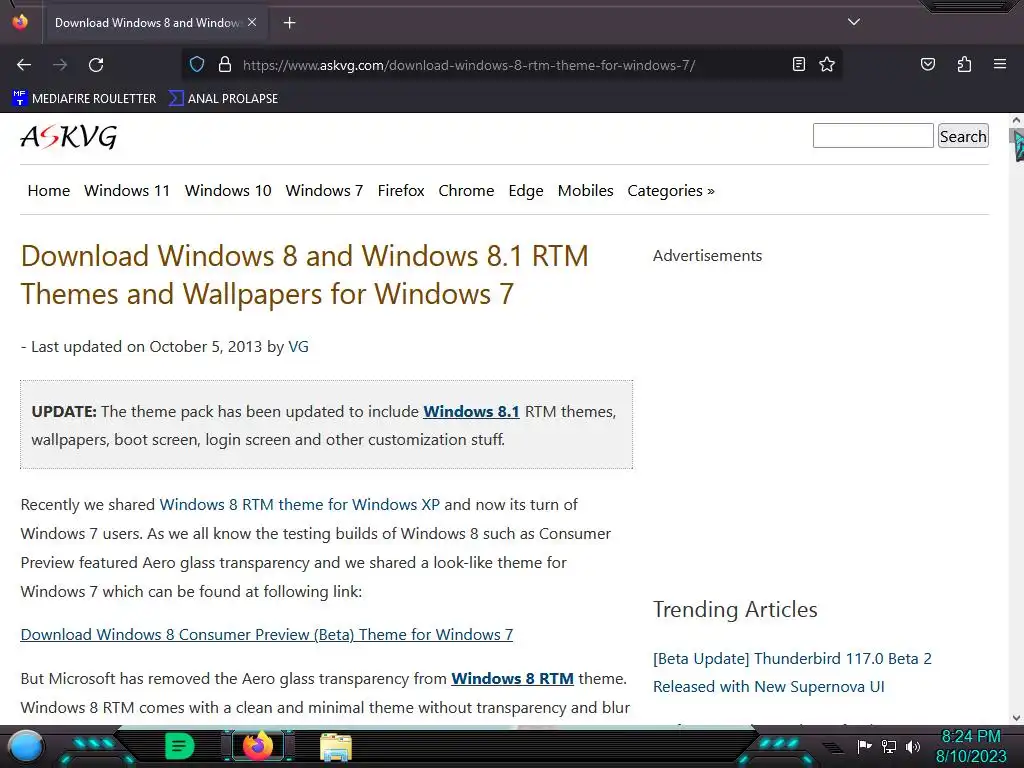Open the second bookmark in bookmarks toolbar

(x=223, y=99)
